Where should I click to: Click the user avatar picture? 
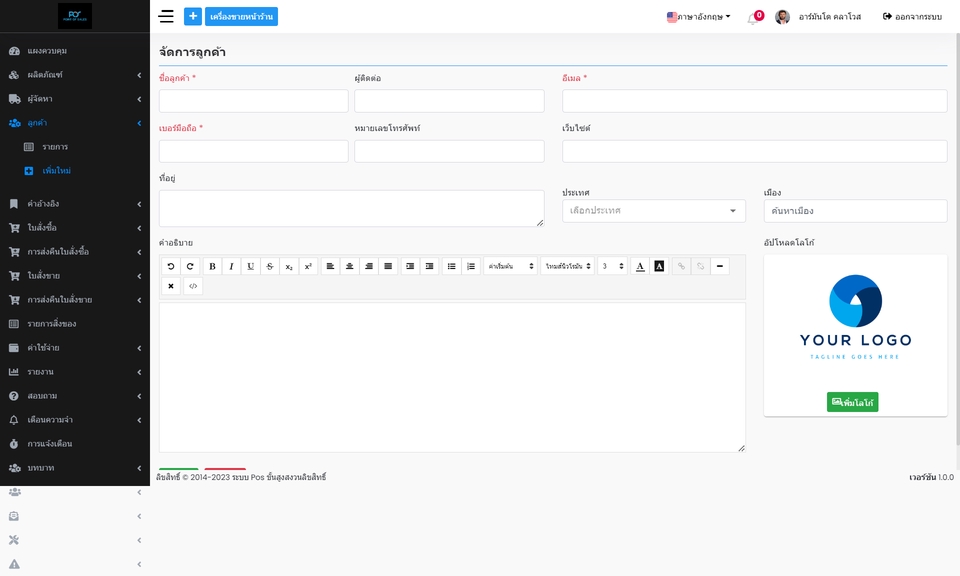782,17
